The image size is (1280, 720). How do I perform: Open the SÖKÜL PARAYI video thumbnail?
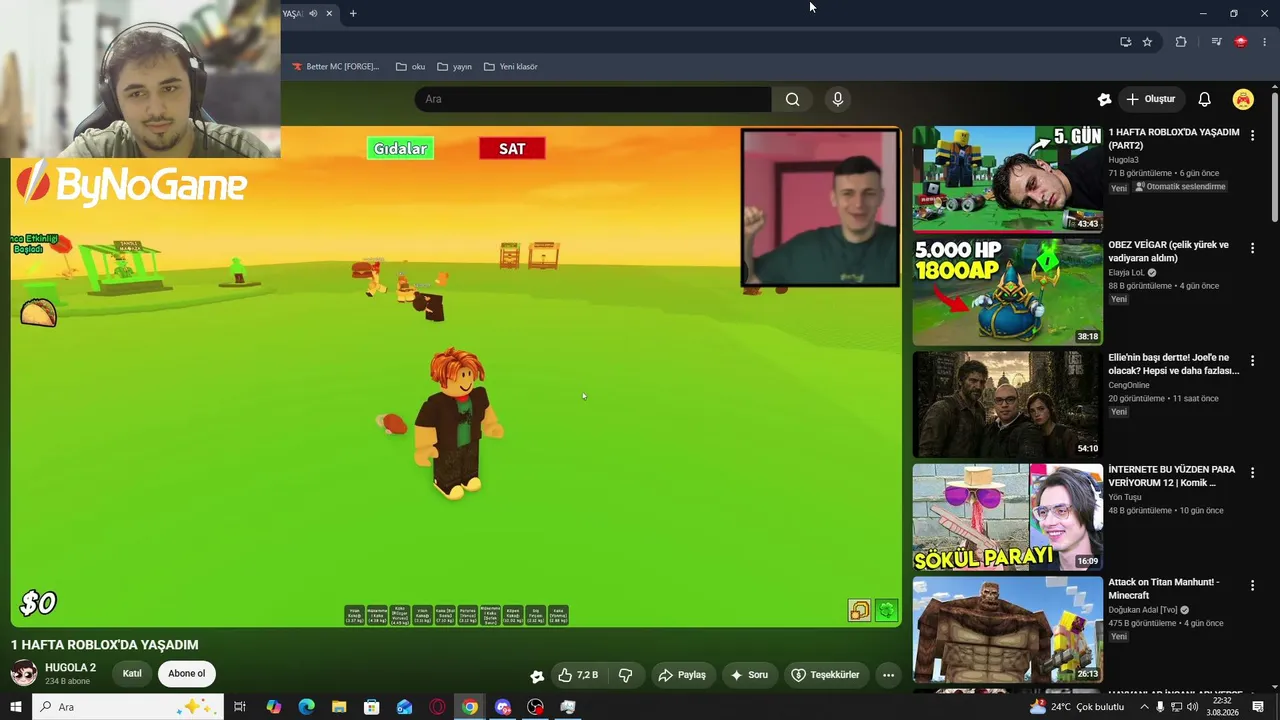click(1007, 517)
